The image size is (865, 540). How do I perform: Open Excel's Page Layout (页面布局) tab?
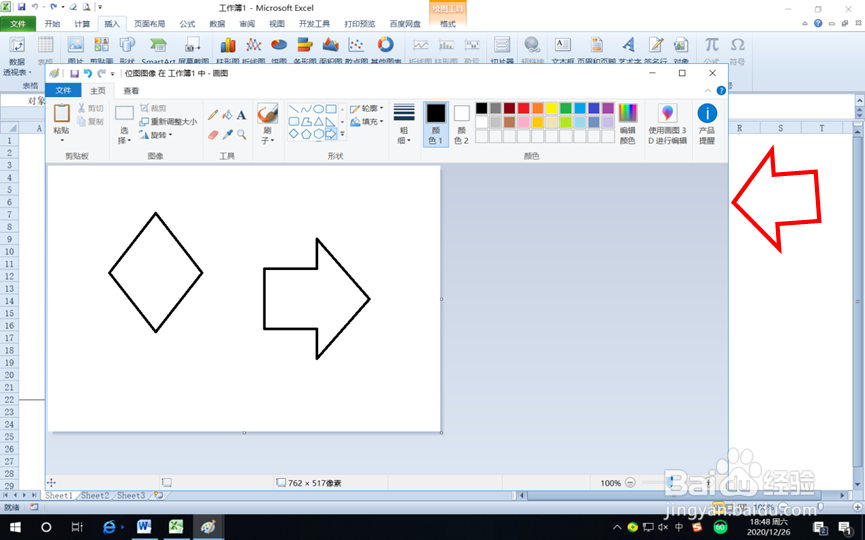149,24
